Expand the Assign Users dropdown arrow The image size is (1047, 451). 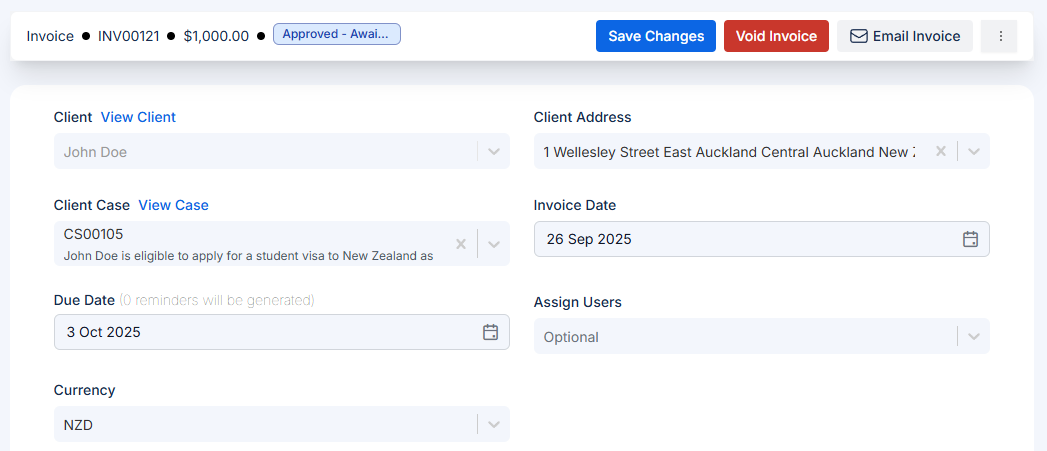coord(974,337)
